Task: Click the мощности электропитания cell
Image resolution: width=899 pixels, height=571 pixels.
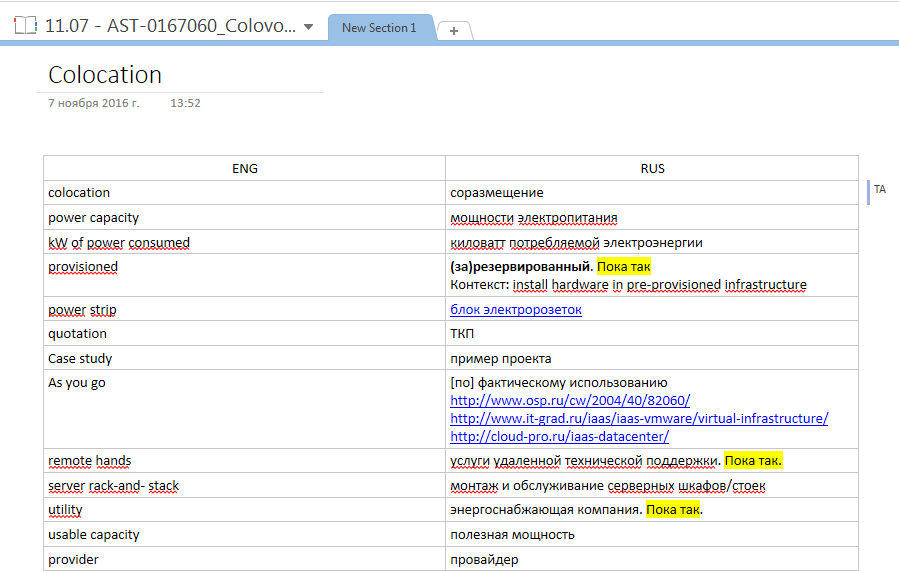Action: [652, 217]
